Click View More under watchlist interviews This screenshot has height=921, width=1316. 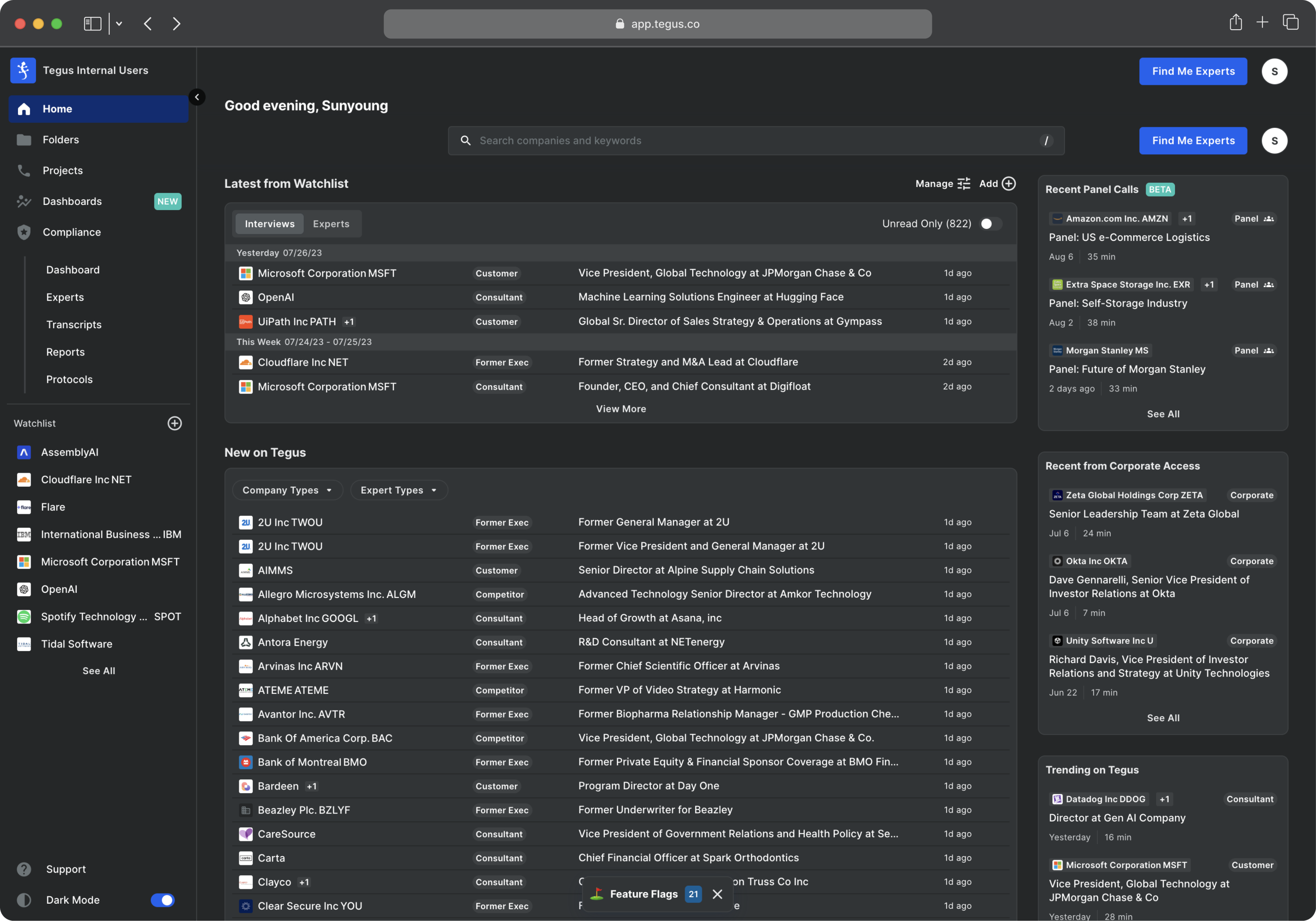[621, 409]
